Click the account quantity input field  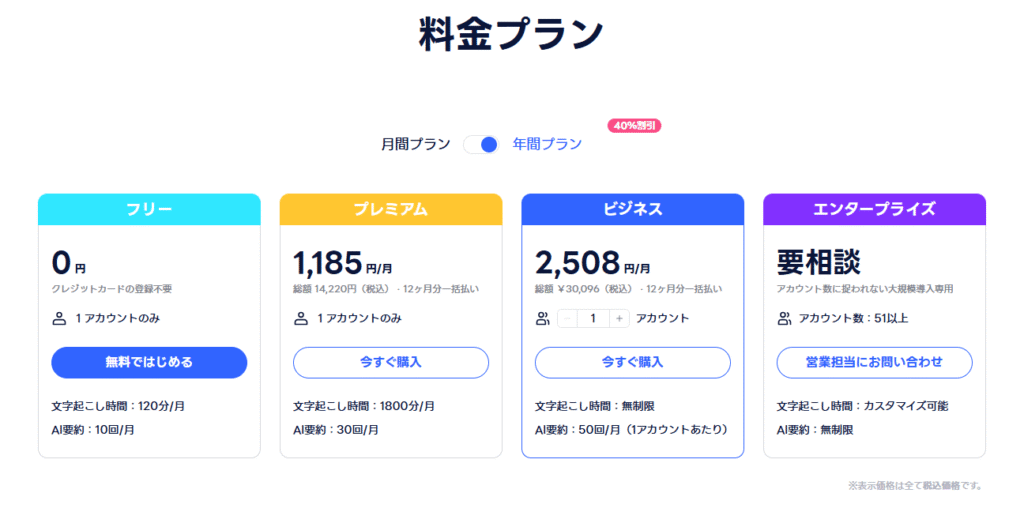tap(593, 319)
